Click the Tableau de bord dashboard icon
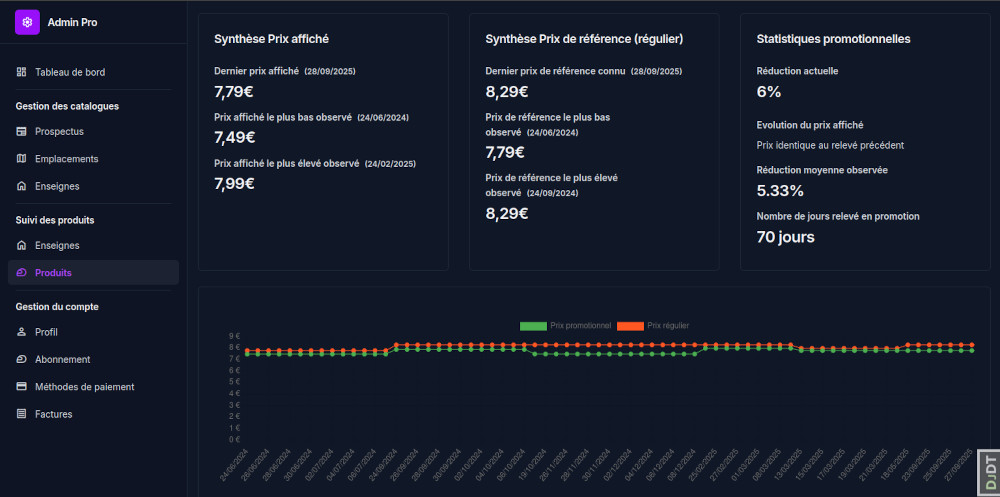The image size is (1000, 497). (x=22, y=72)
